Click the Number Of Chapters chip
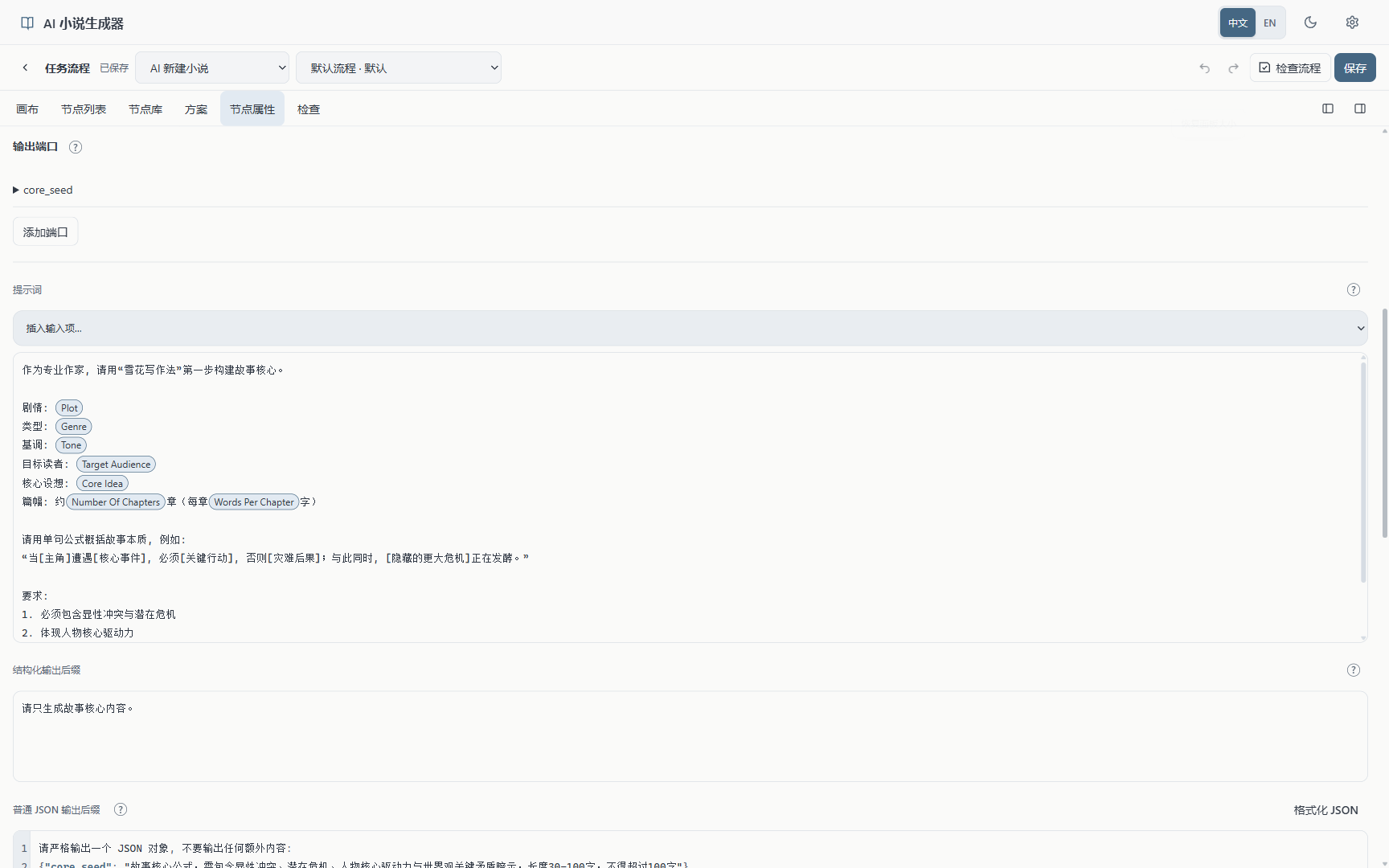1389x868 pixels. point(116,502)
